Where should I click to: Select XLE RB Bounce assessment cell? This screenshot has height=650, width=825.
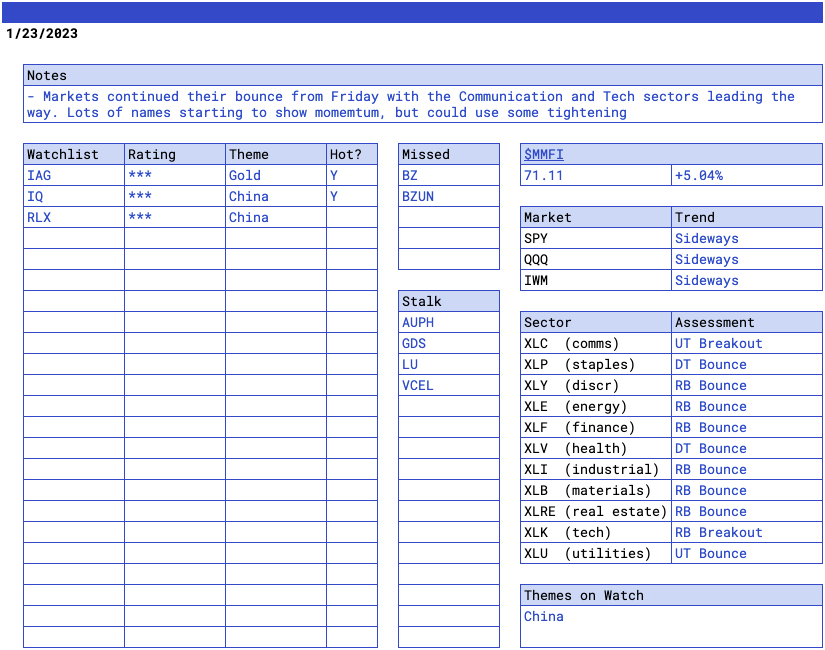point(747,406)
